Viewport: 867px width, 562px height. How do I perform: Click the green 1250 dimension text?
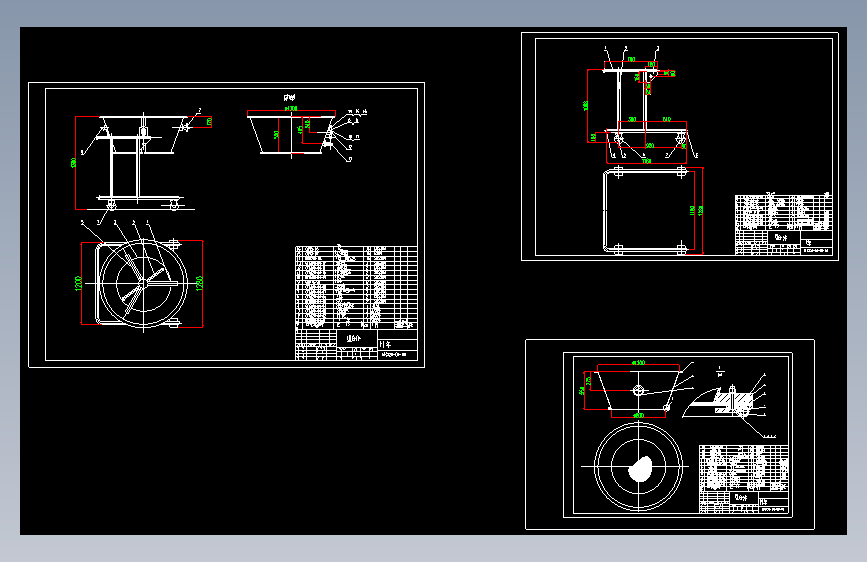pos(200,283)
